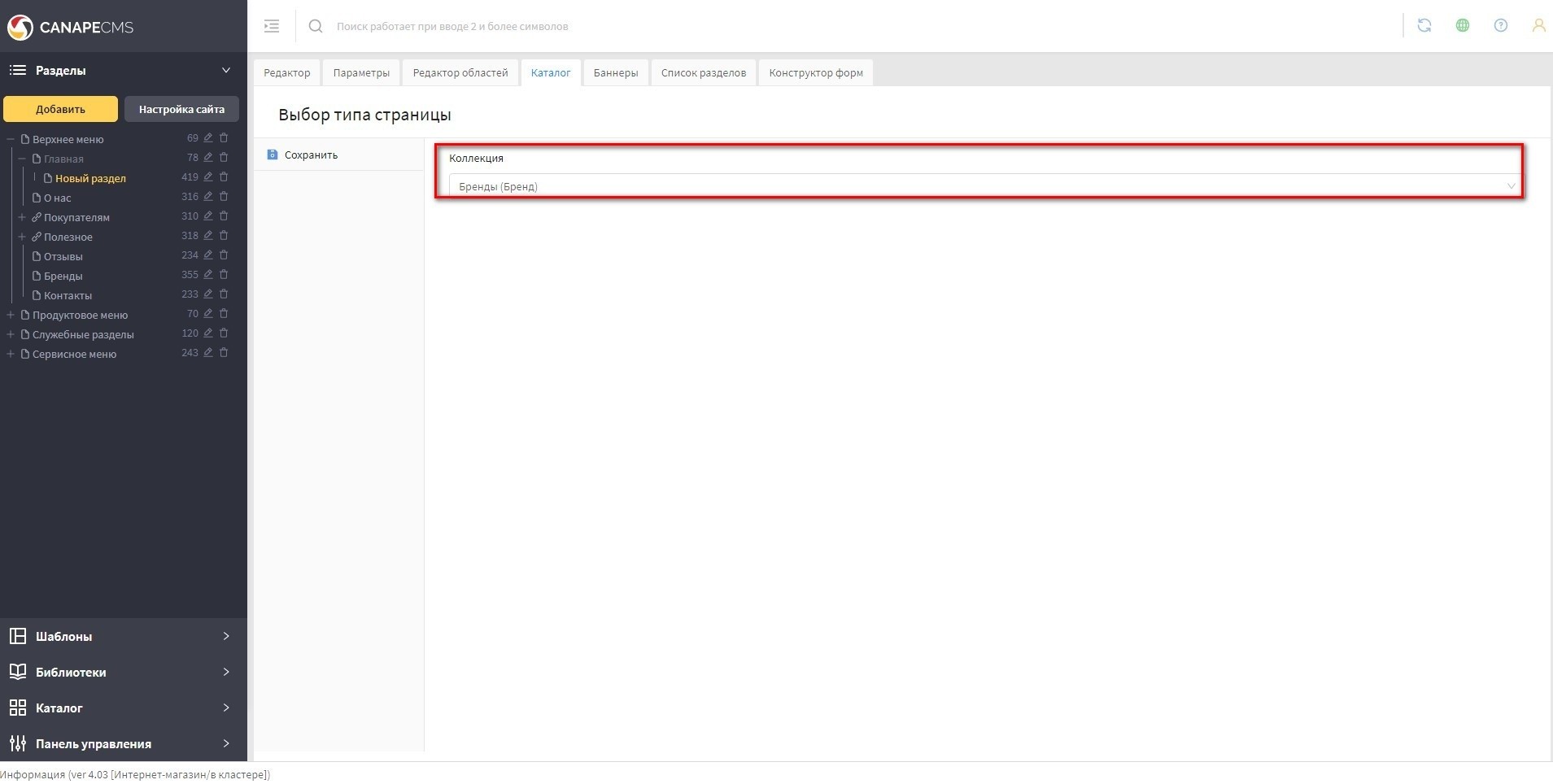Click the help question mark icon
This screenshot has width=1553, height=784.
click(1500, 26)
